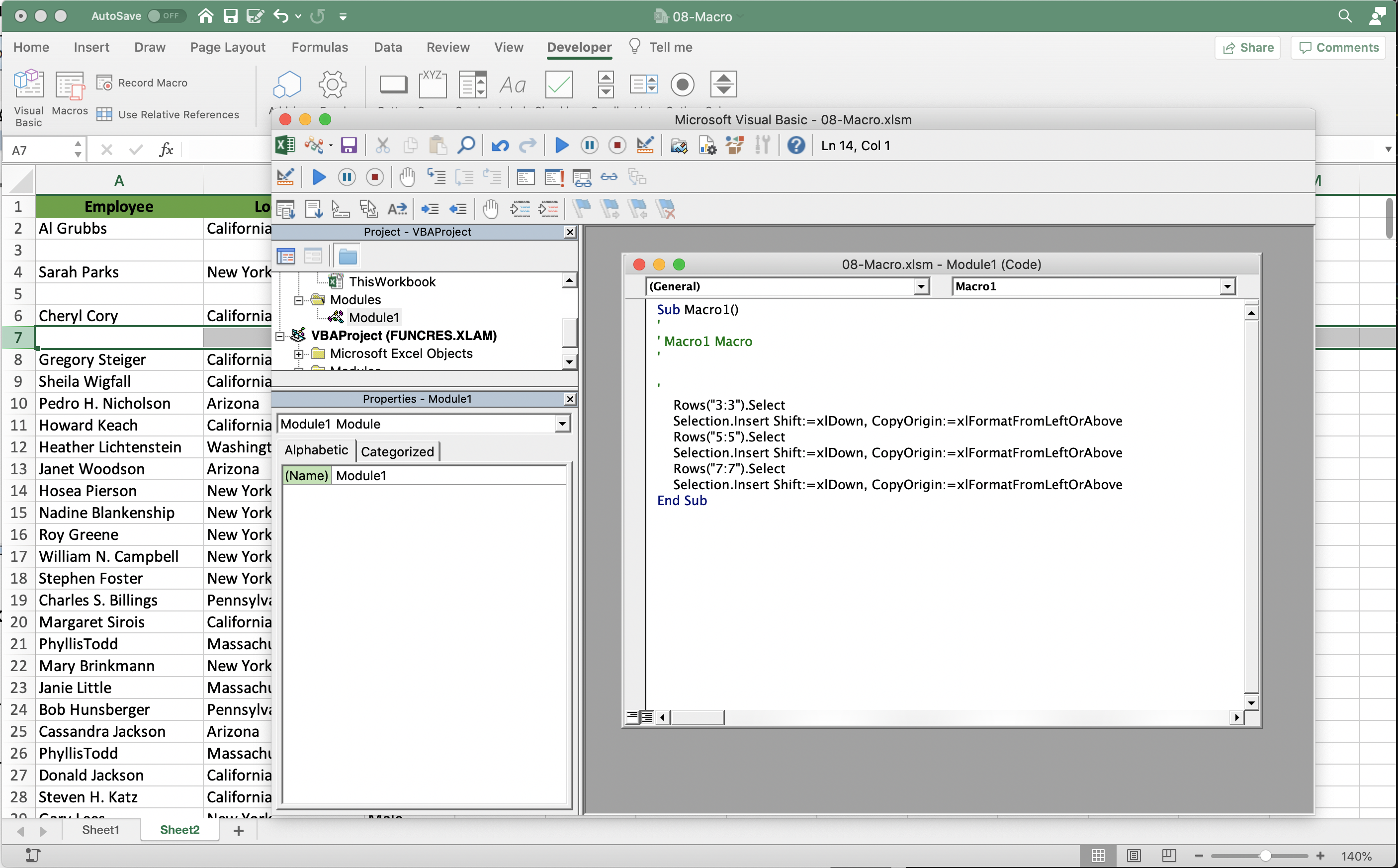This screenshot has width=1398, height=868.
Task: Open the Object Browser icon
Action: click(734, 146)
